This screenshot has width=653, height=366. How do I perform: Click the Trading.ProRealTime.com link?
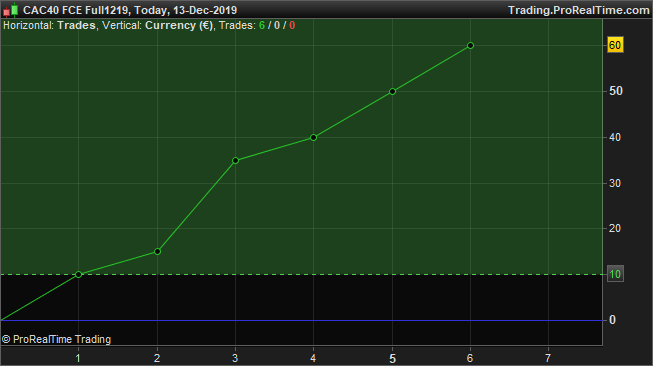[578, 10]
